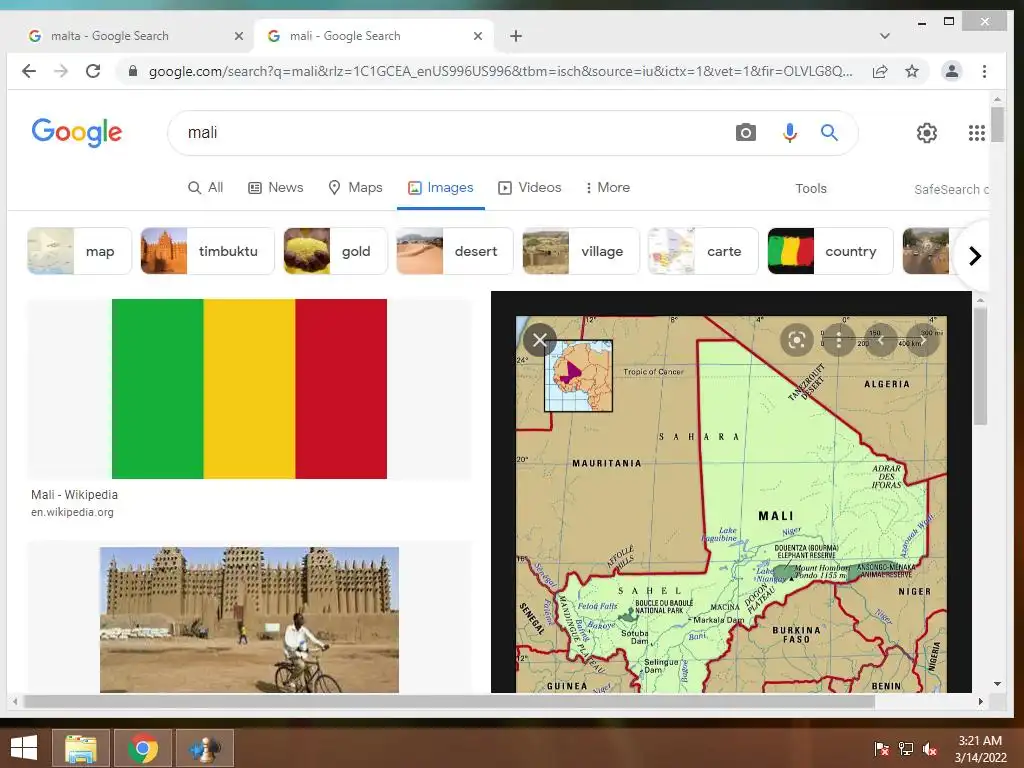Screen dimensions: 1024x768
Task: Open File Explorer from taskbar
Action: coord(80,748)
